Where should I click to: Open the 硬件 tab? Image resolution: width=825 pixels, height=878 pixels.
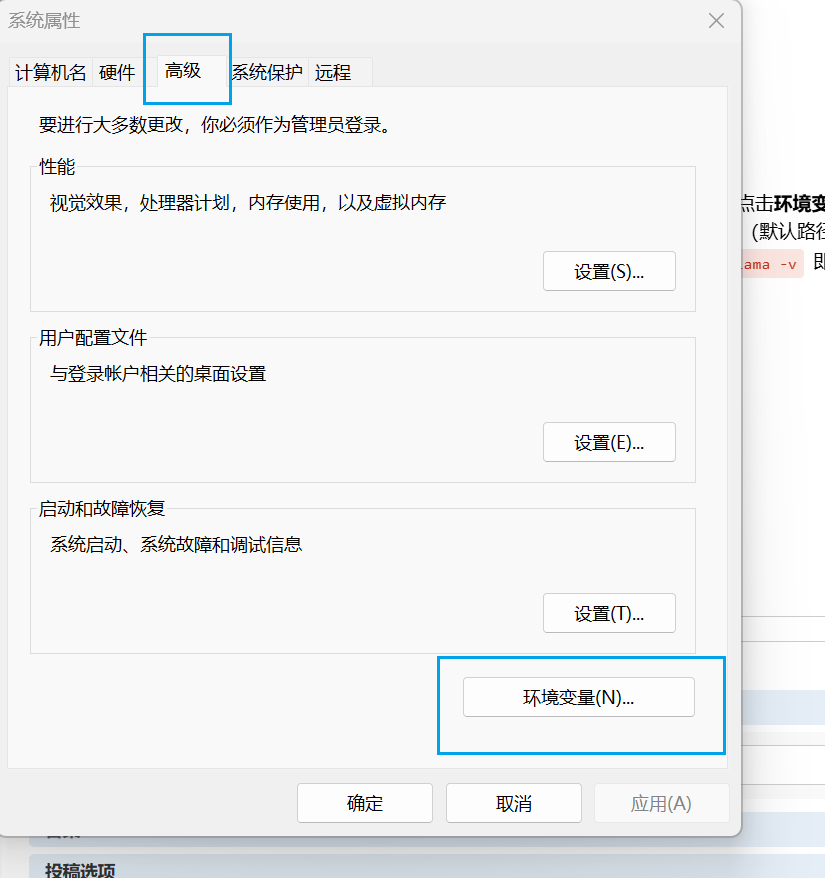point(117,72)
